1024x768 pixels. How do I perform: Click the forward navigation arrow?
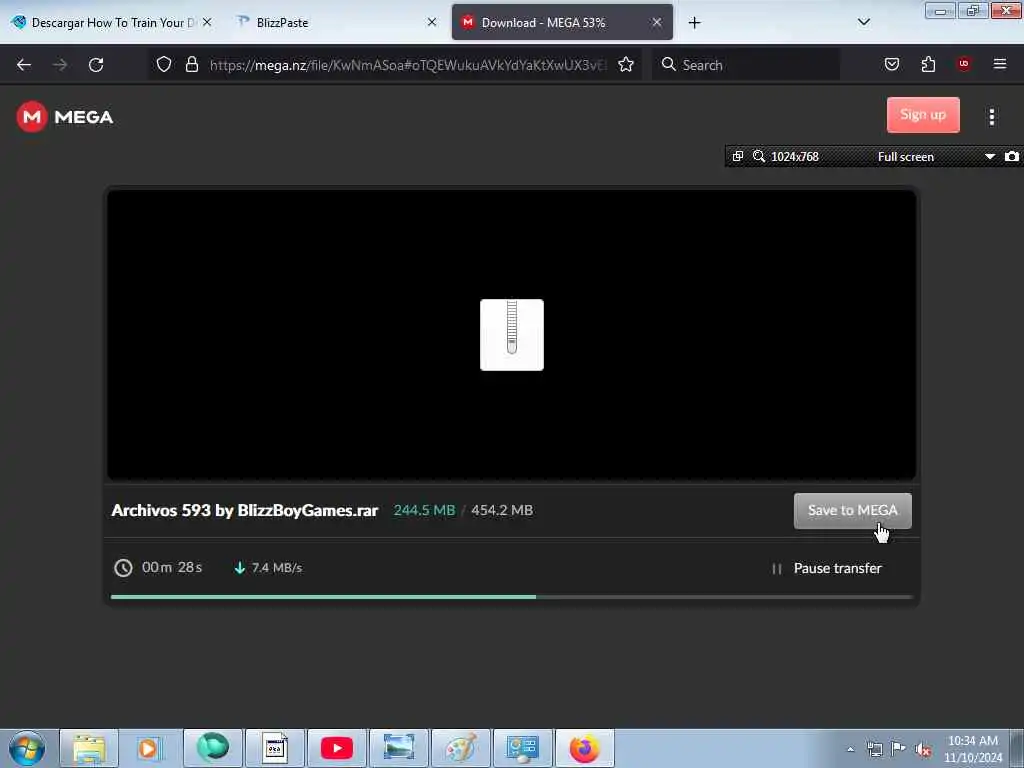(x=60, y=65)
